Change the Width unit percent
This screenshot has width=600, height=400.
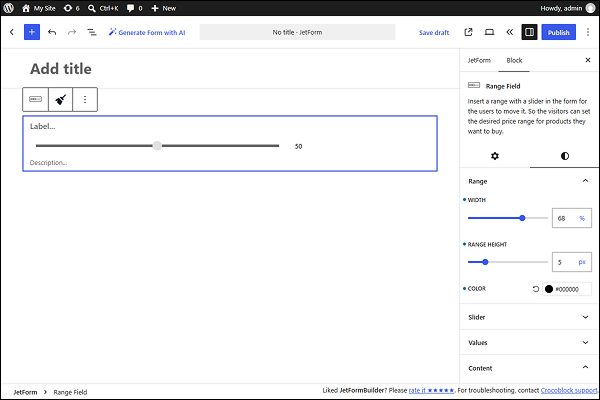582,218
